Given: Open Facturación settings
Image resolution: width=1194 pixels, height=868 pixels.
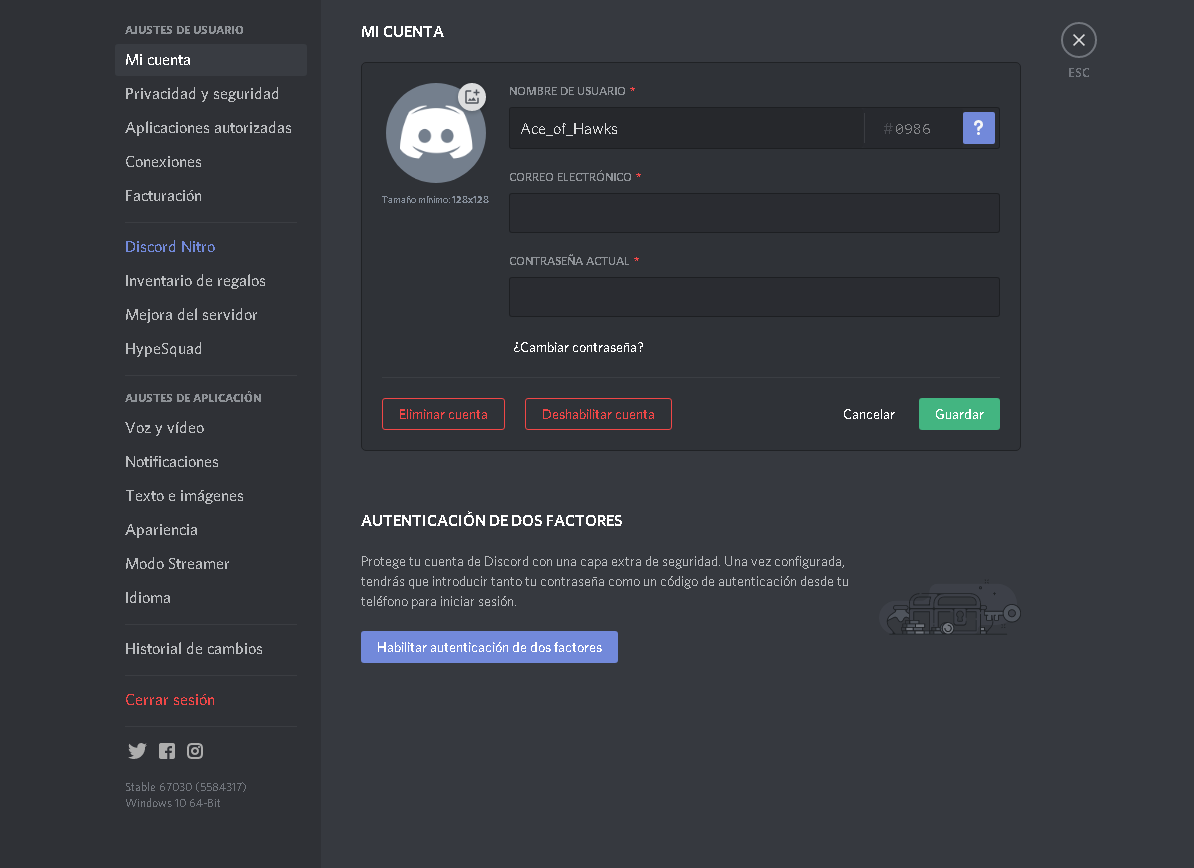Looking at the screenshot, I should pos(211,196).
